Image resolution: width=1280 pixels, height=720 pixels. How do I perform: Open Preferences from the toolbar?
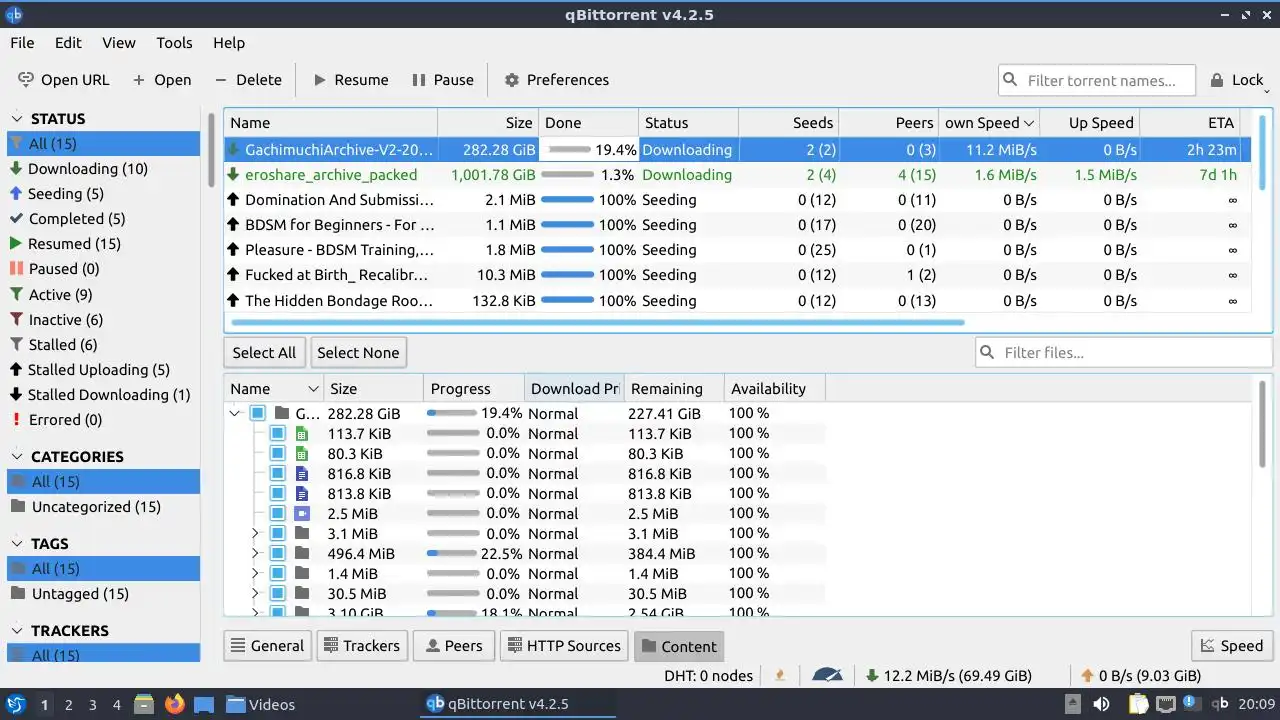pyautogui.click(x=556, y=80)
